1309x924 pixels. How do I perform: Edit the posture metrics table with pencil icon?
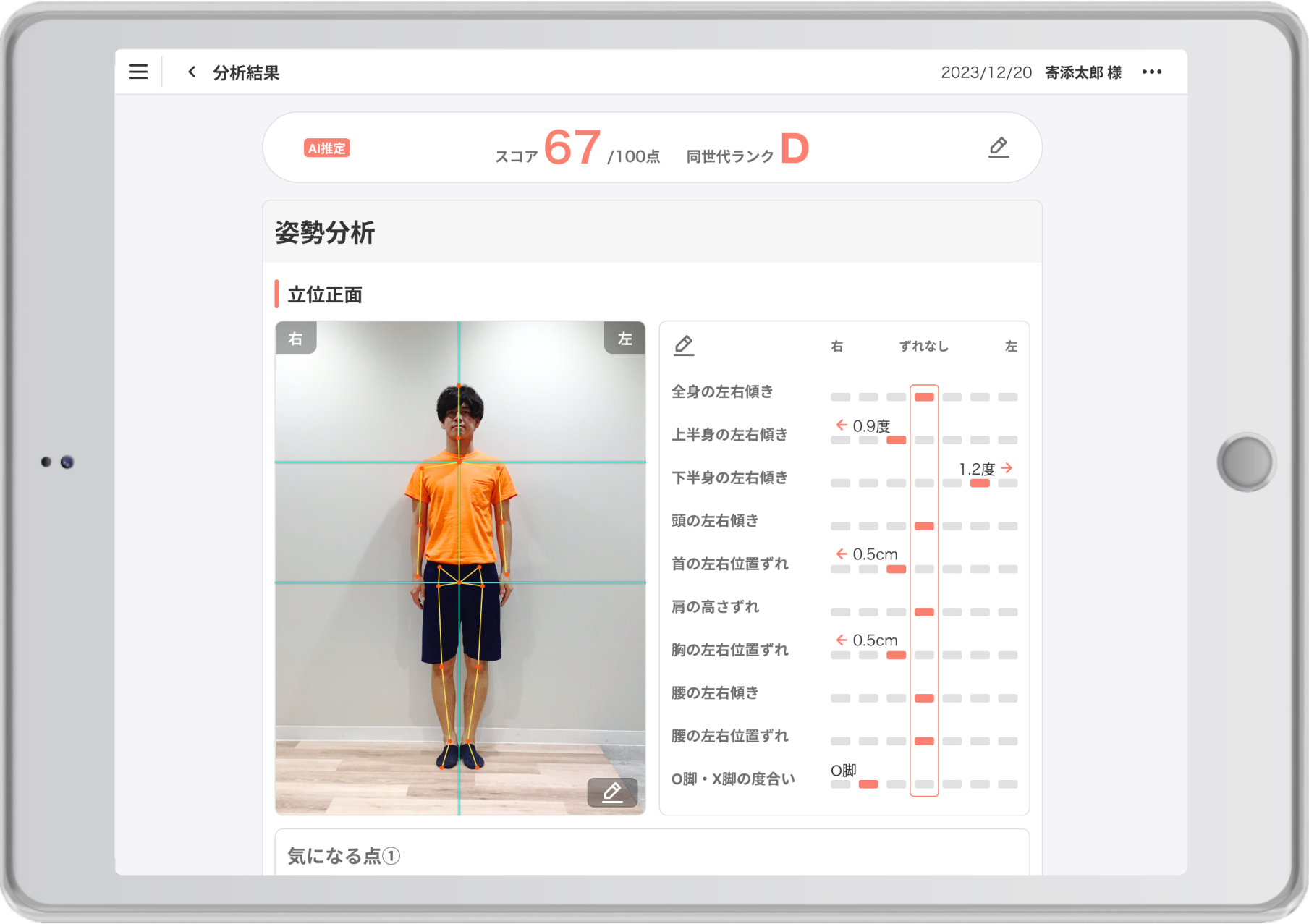pyautogui.click(x=684, y=346)
